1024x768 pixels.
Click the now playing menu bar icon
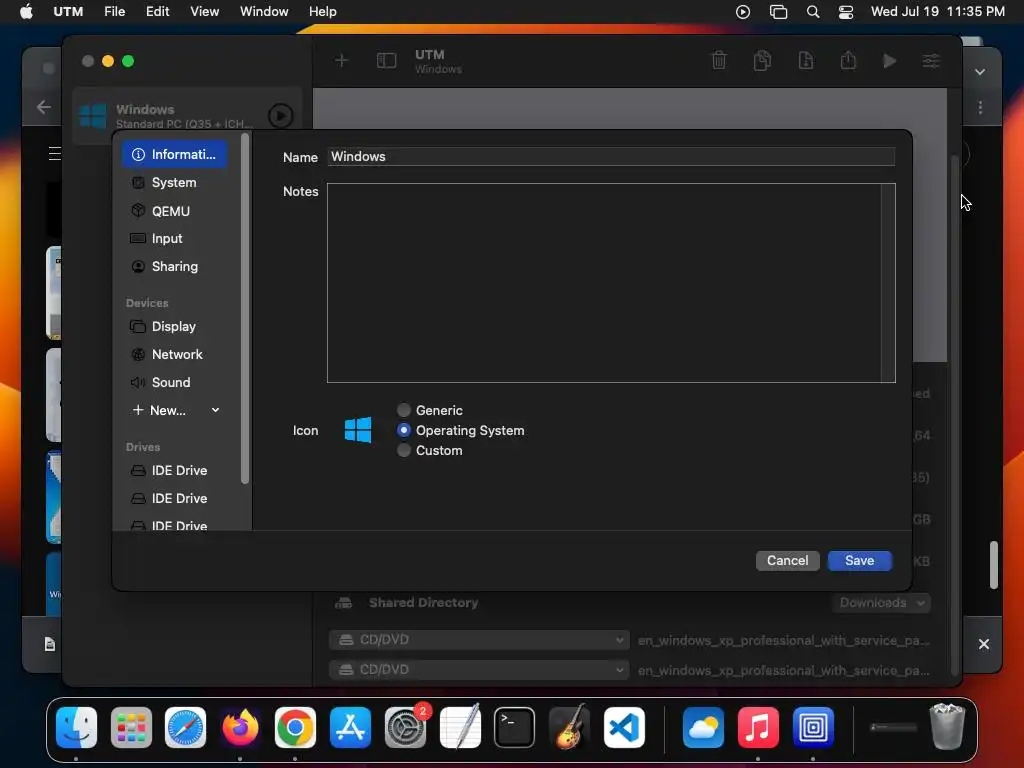(743, 12)
